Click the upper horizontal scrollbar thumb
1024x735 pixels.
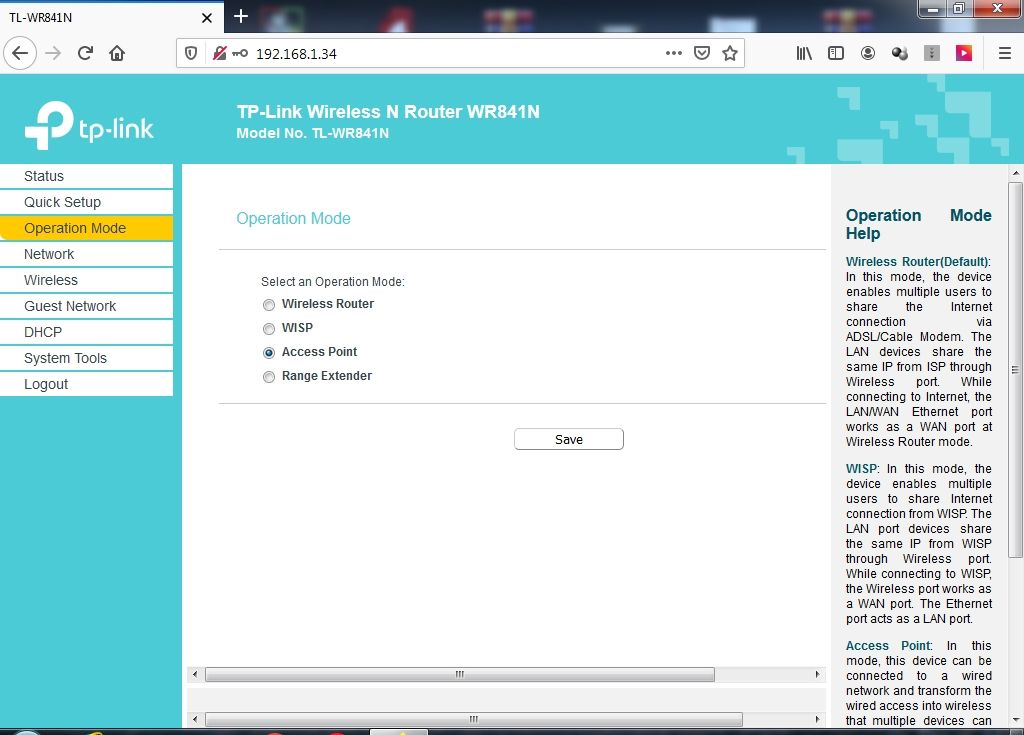click(460, 674)
